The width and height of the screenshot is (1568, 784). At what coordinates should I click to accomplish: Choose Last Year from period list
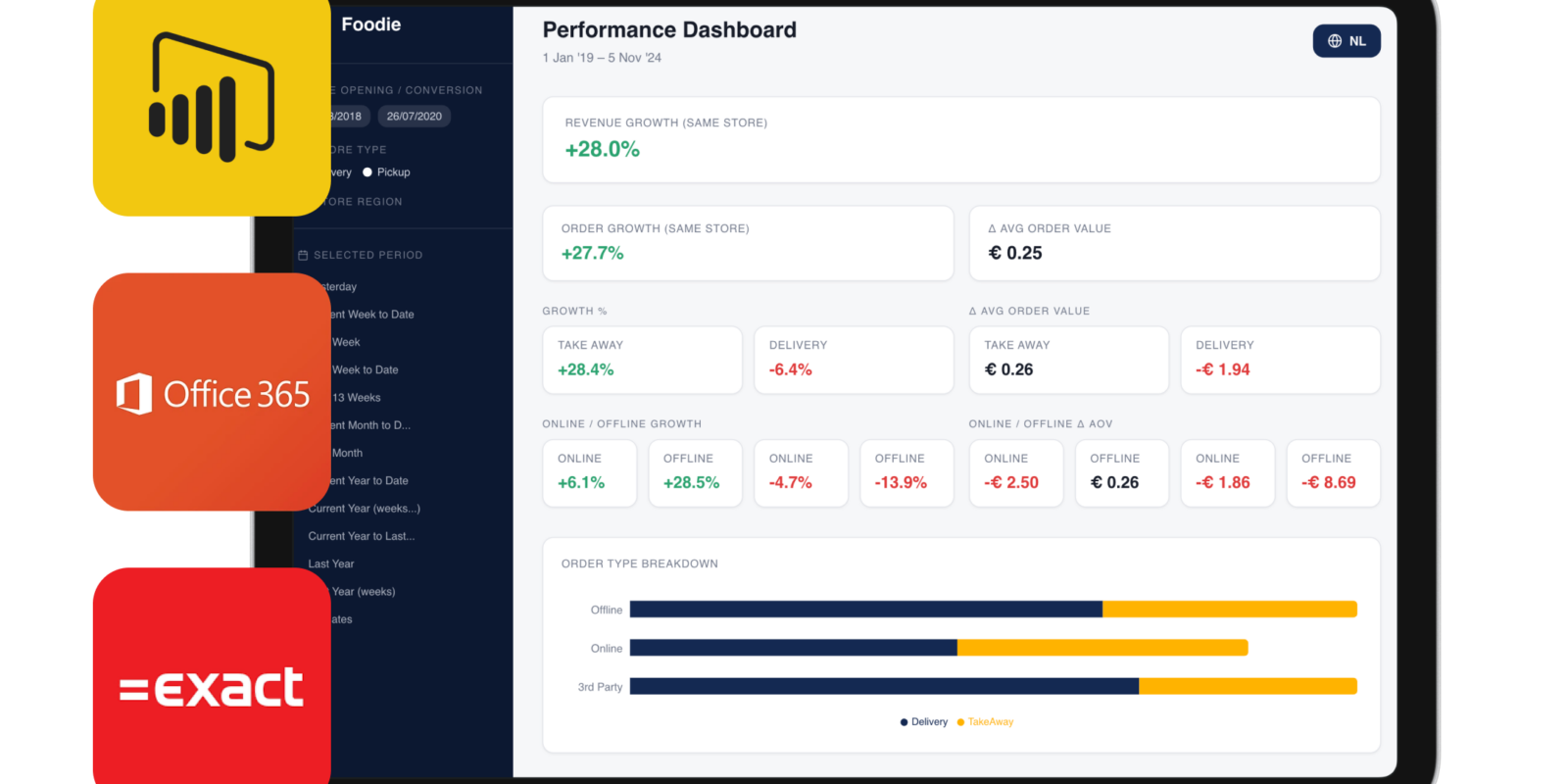pyautogui.click(x=331, y=564)
